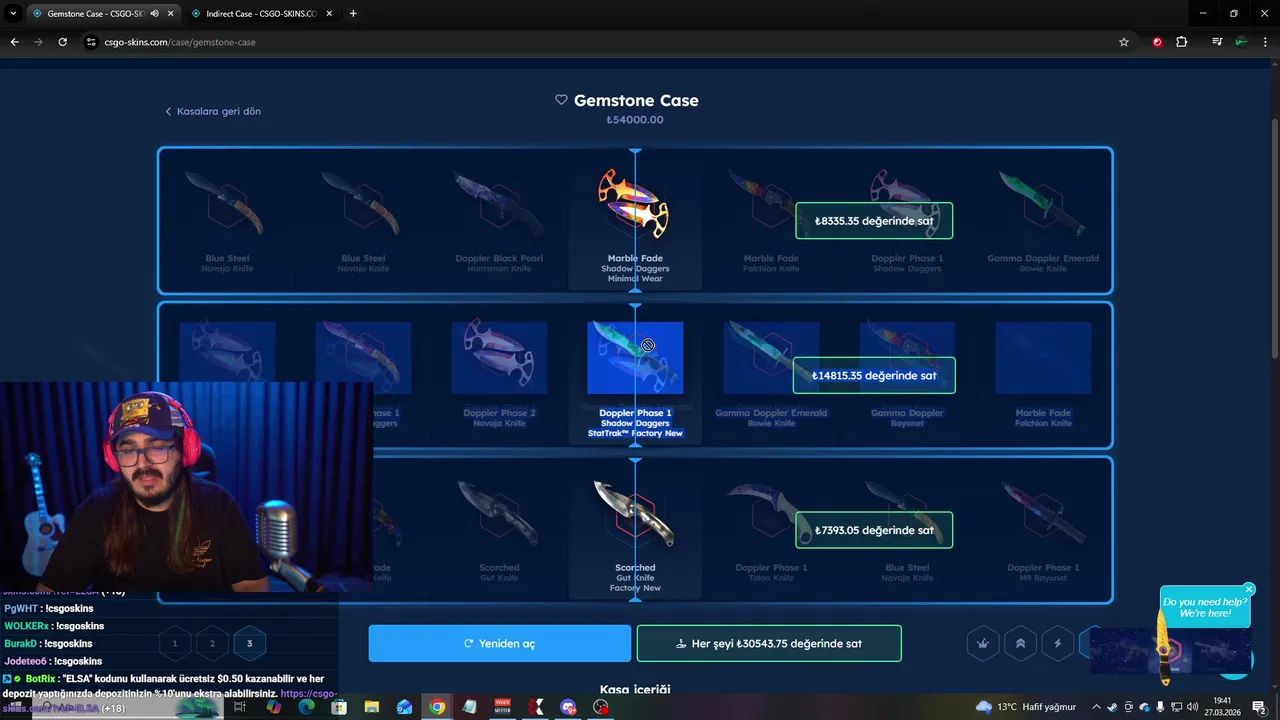This screenshot has height=720, width=1280.
Task: Open Voicemeeter from the taskbar
Action: (502, 707)
